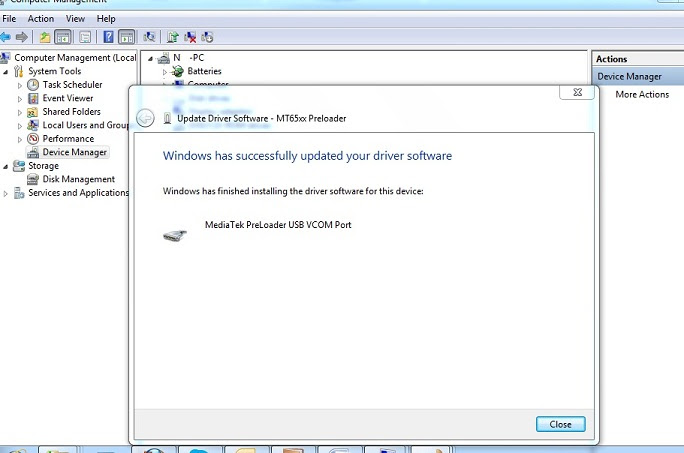Select Task Scheduler tree label

coord(72,85)
